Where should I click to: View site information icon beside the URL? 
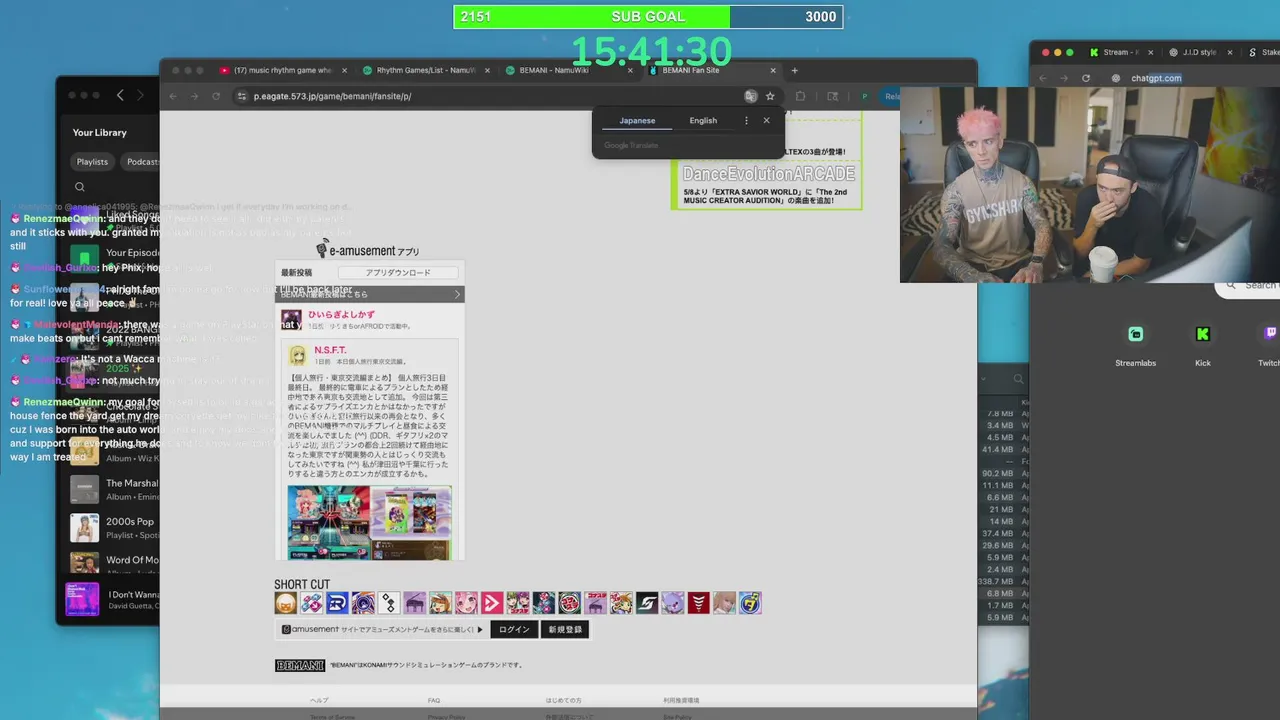click(x=241, y=96)
